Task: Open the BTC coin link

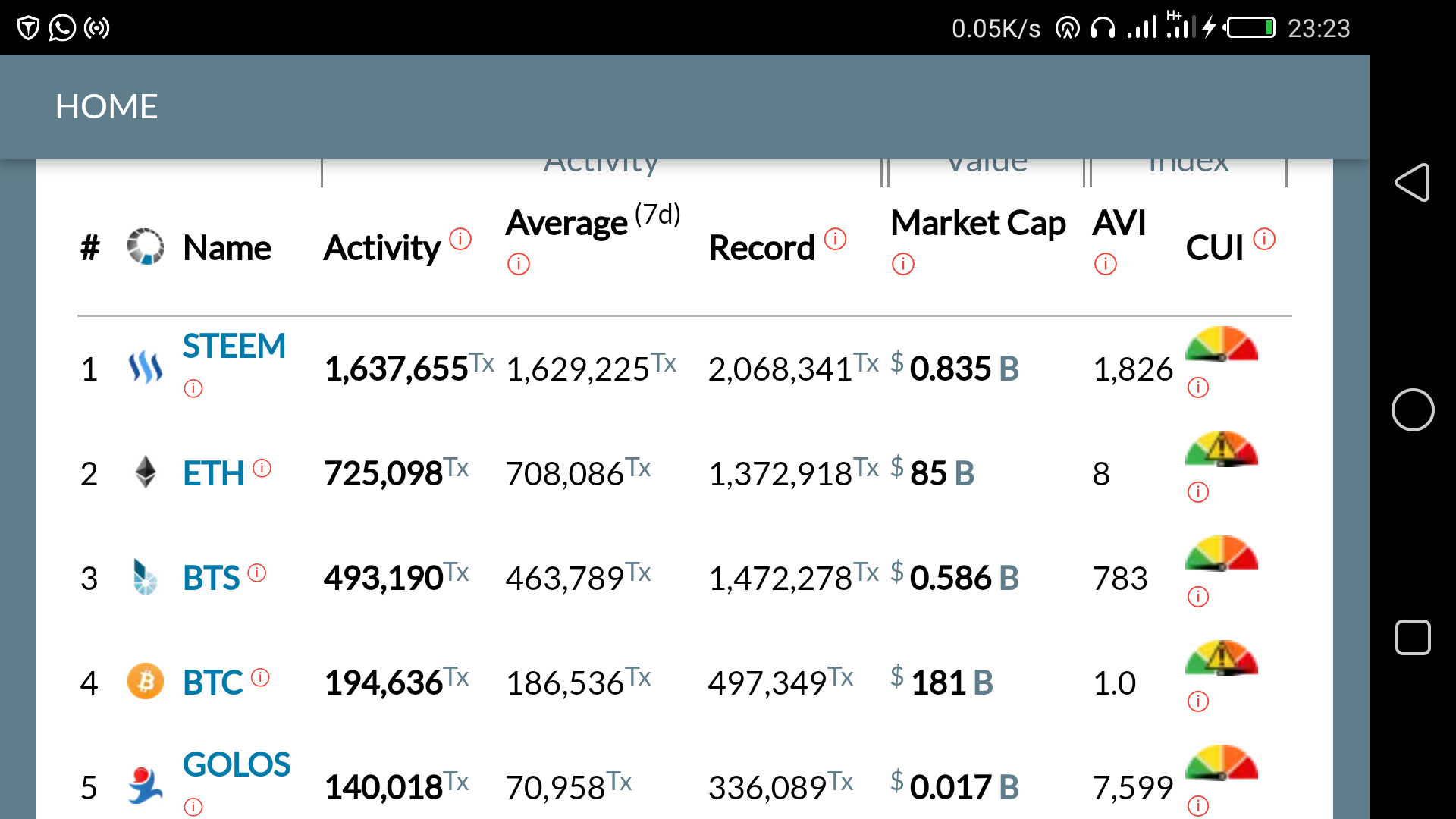Action: [x=212, y=682]
